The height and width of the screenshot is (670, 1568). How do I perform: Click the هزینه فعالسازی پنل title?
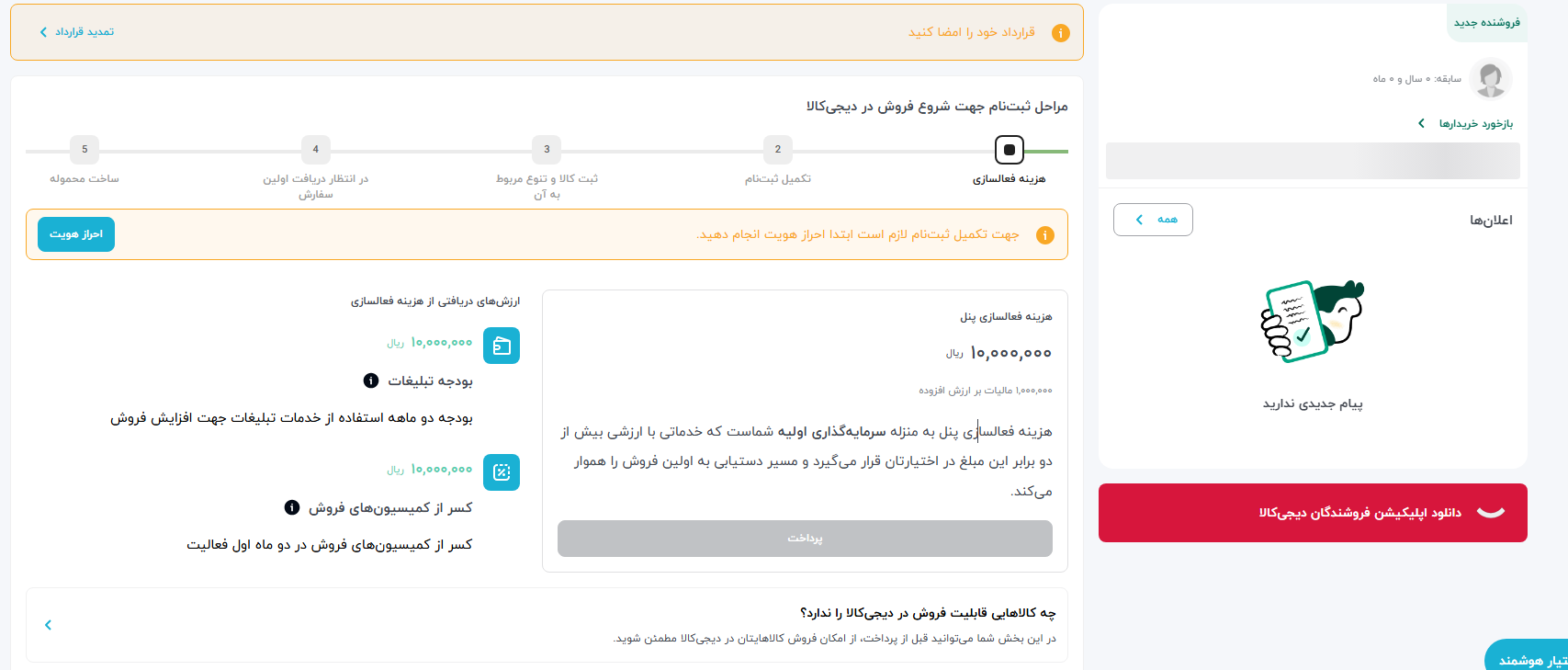tap(1006, 317)
